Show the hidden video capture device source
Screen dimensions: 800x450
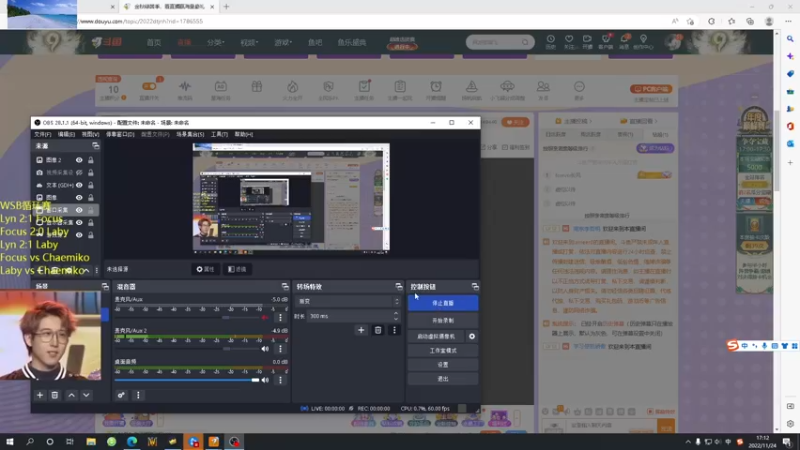pos(79,172)
